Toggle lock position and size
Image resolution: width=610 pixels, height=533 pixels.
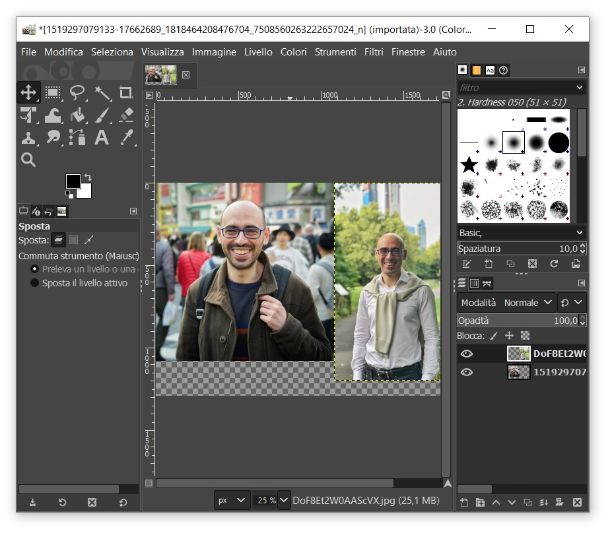tap(509, 336)
